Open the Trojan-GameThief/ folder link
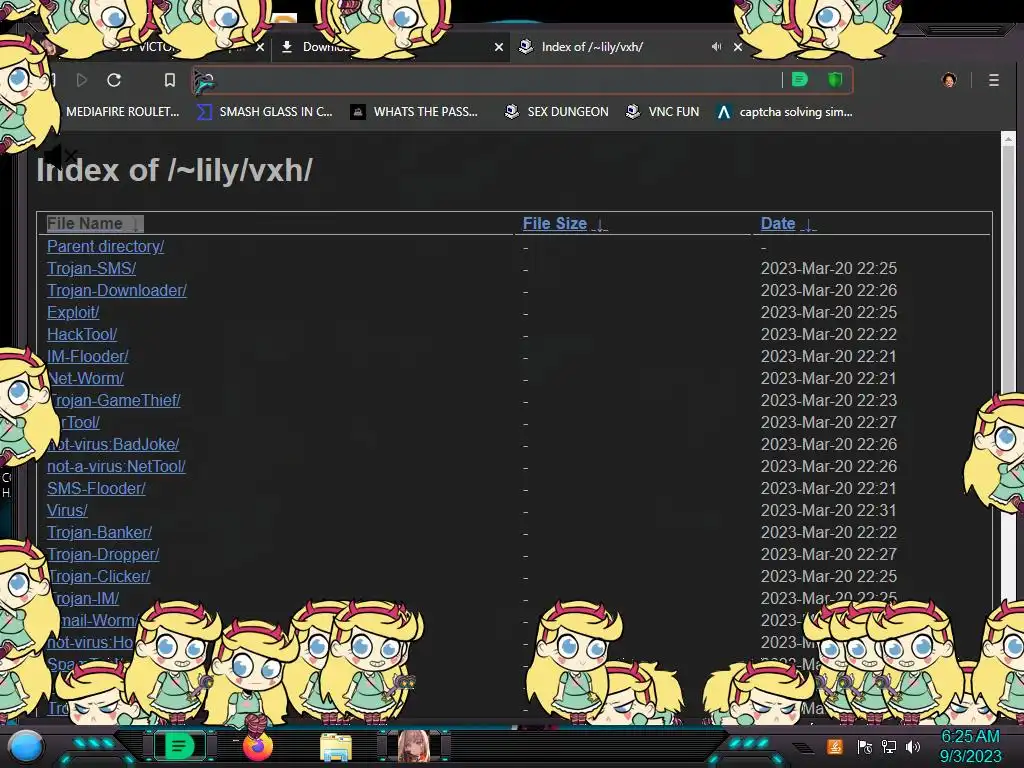 (x=115, y=400)
